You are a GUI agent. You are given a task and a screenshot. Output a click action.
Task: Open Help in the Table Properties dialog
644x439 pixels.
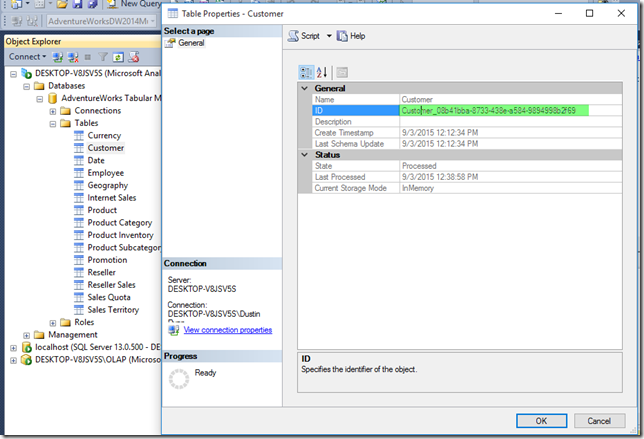351,36
